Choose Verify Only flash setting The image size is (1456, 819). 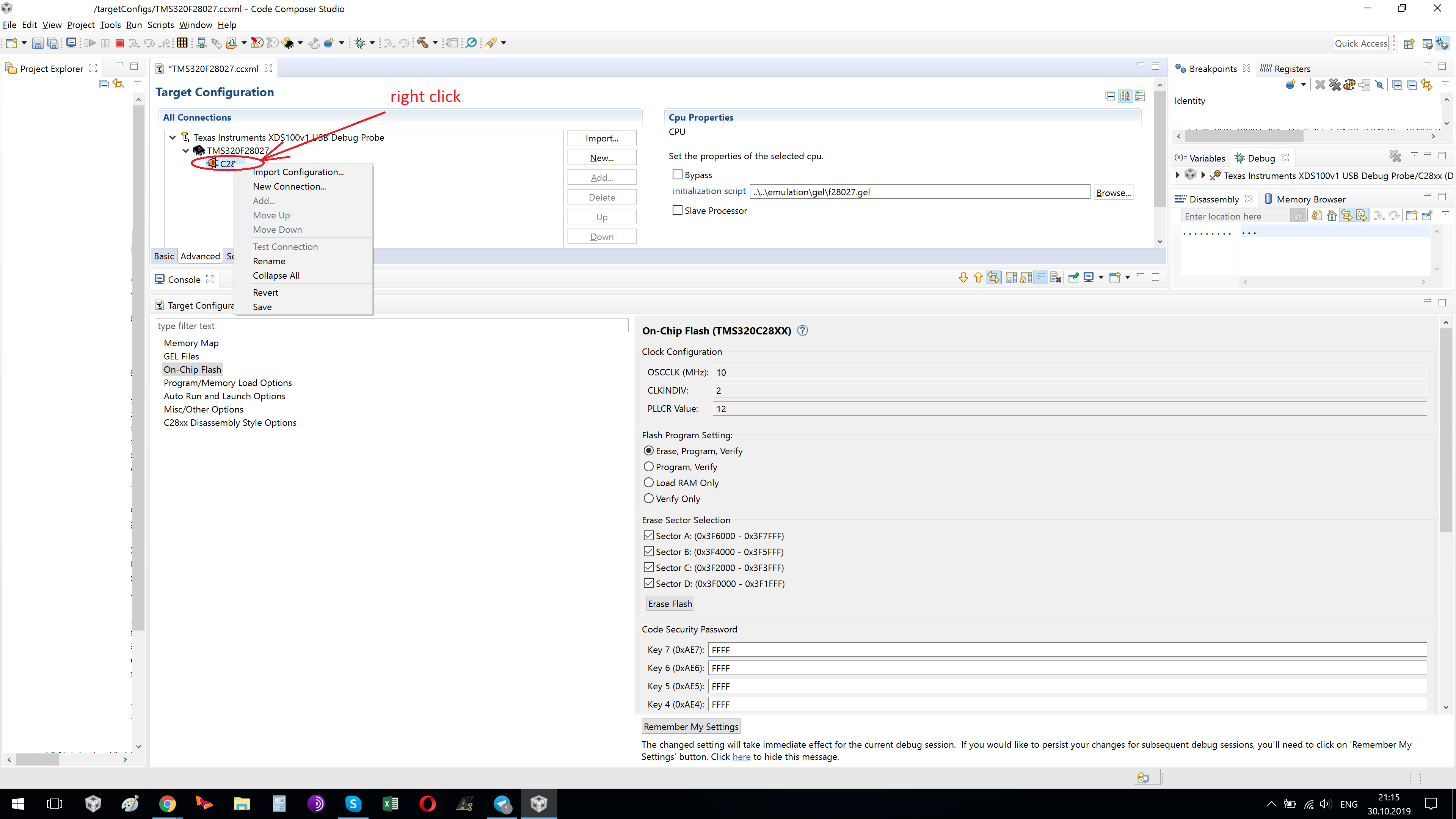pyautogui.click(x=649, y=498)
